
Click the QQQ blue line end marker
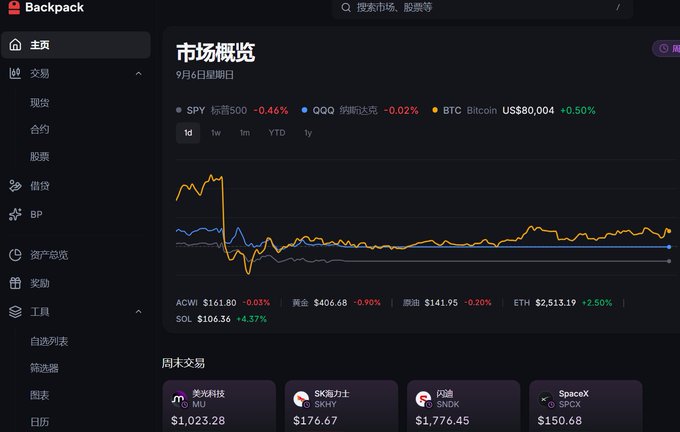669,247
